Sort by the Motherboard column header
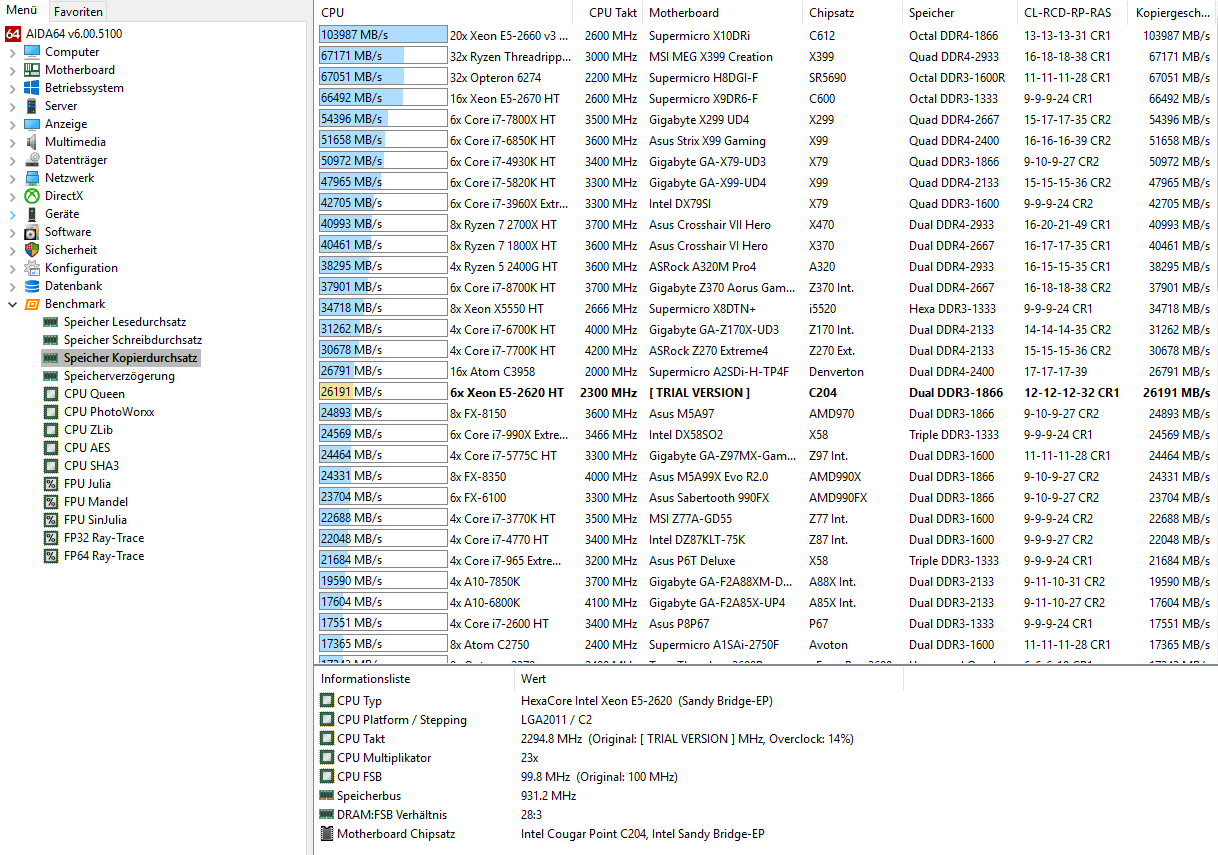This screenshot has height=855, width=1218. coord(723,13)
